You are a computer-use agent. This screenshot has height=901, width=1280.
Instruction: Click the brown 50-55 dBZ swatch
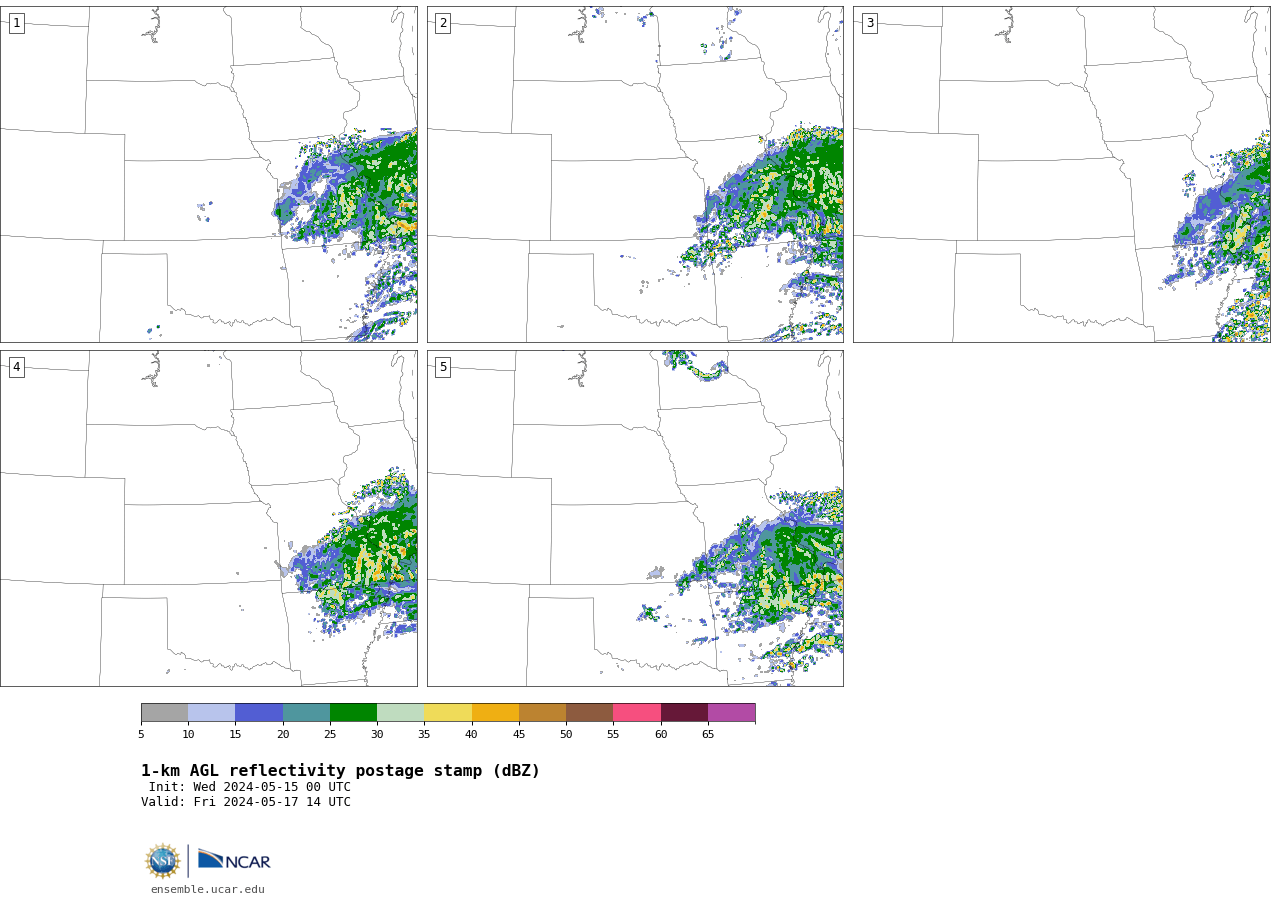(x=589, y=712)
